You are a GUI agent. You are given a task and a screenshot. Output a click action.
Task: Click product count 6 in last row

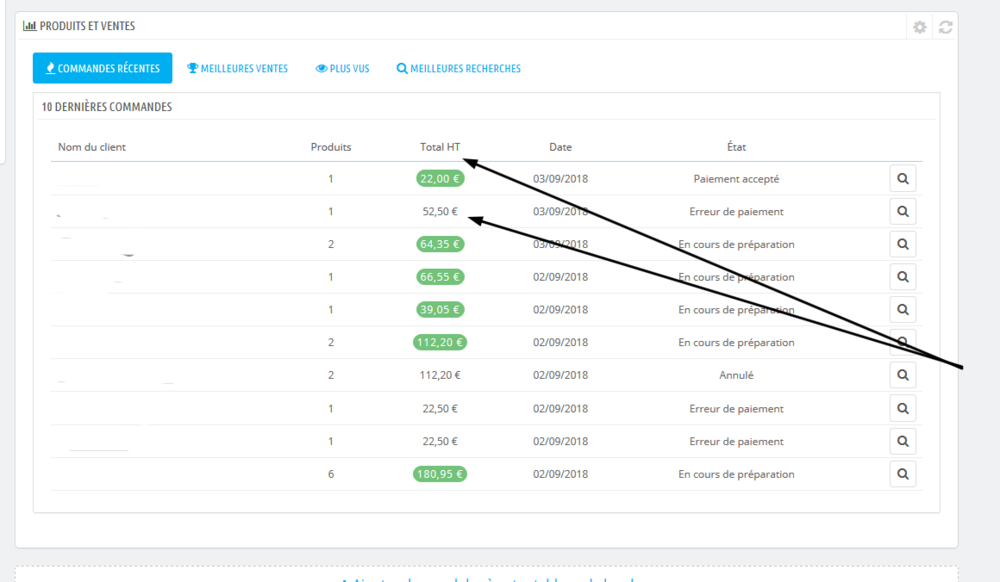pyautogui.click(x=331, y=474)
